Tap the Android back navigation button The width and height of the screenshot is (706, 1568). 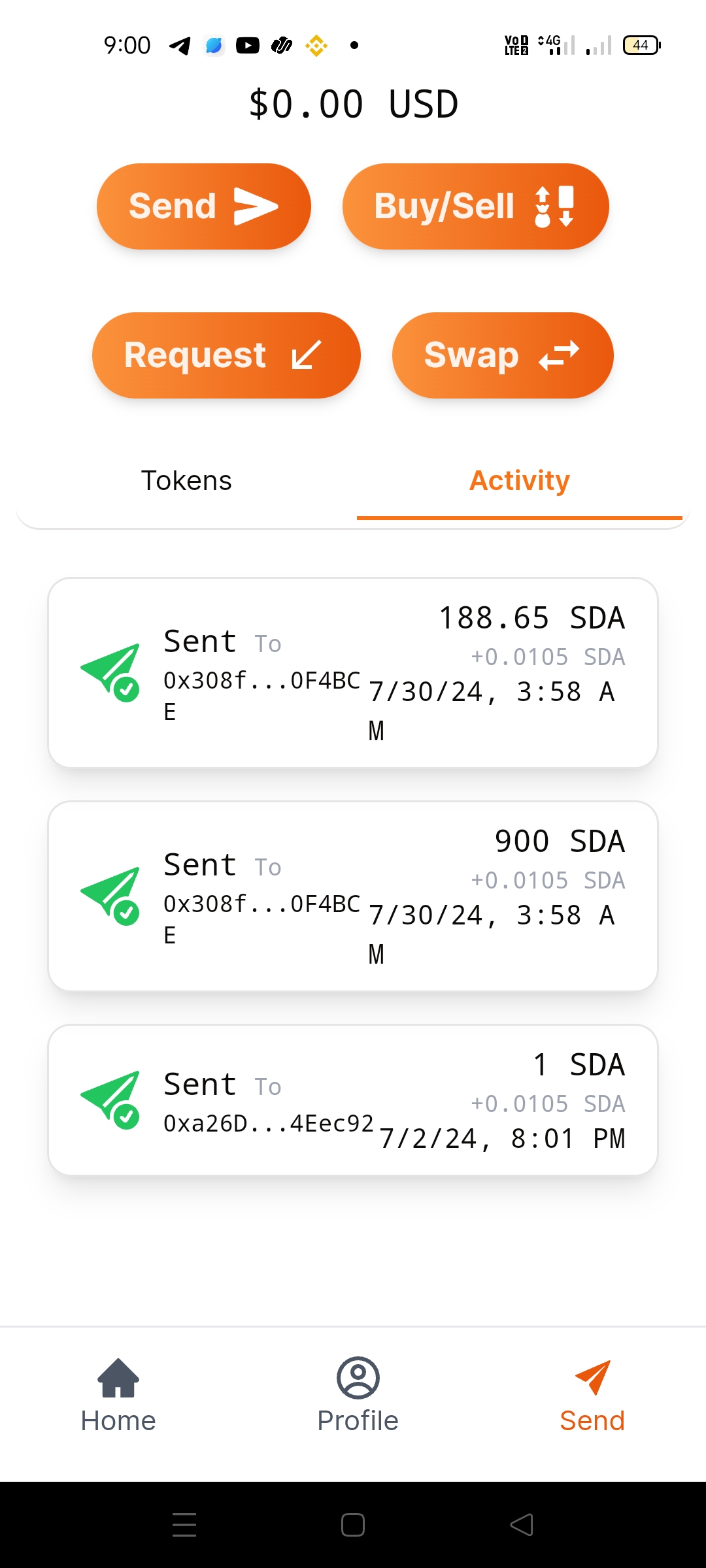(x=522, y=1526)
